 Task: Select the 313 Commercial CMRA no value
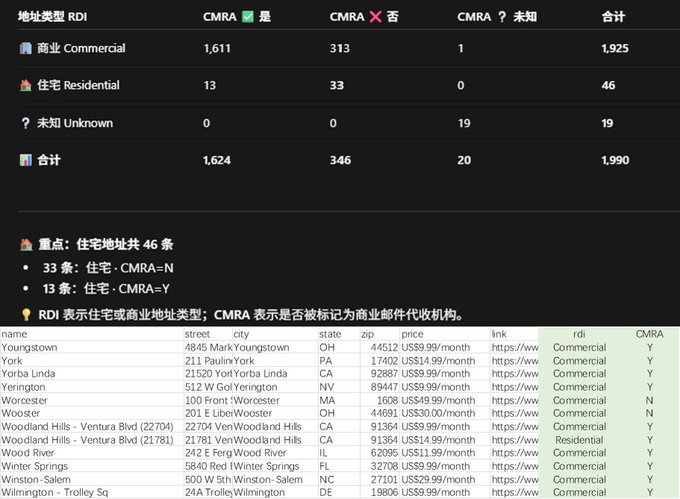point(340,48)
